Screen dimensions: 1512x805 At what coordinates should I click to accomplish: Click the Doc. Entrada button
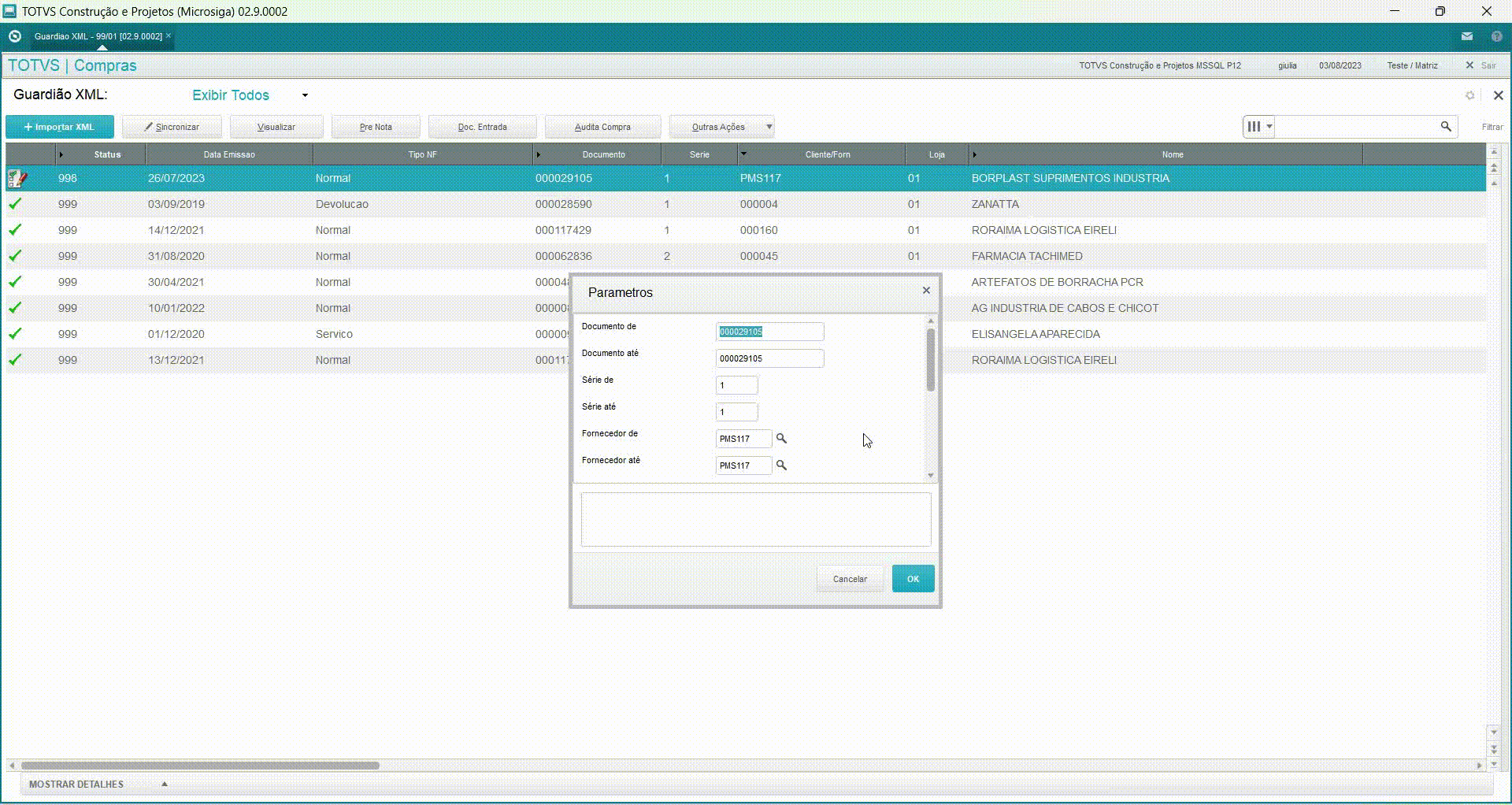483,127
